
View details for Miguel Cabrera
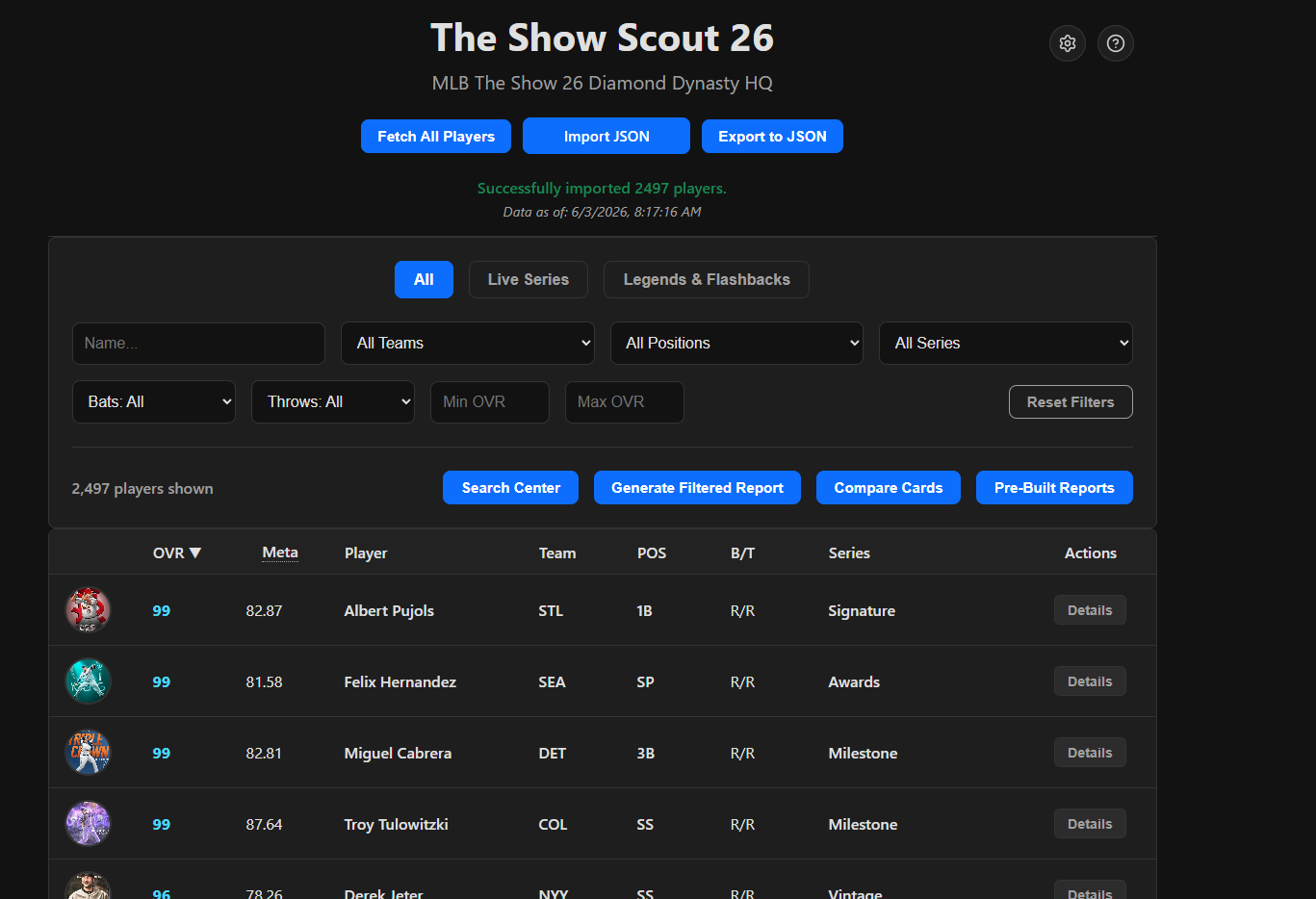1090,753
